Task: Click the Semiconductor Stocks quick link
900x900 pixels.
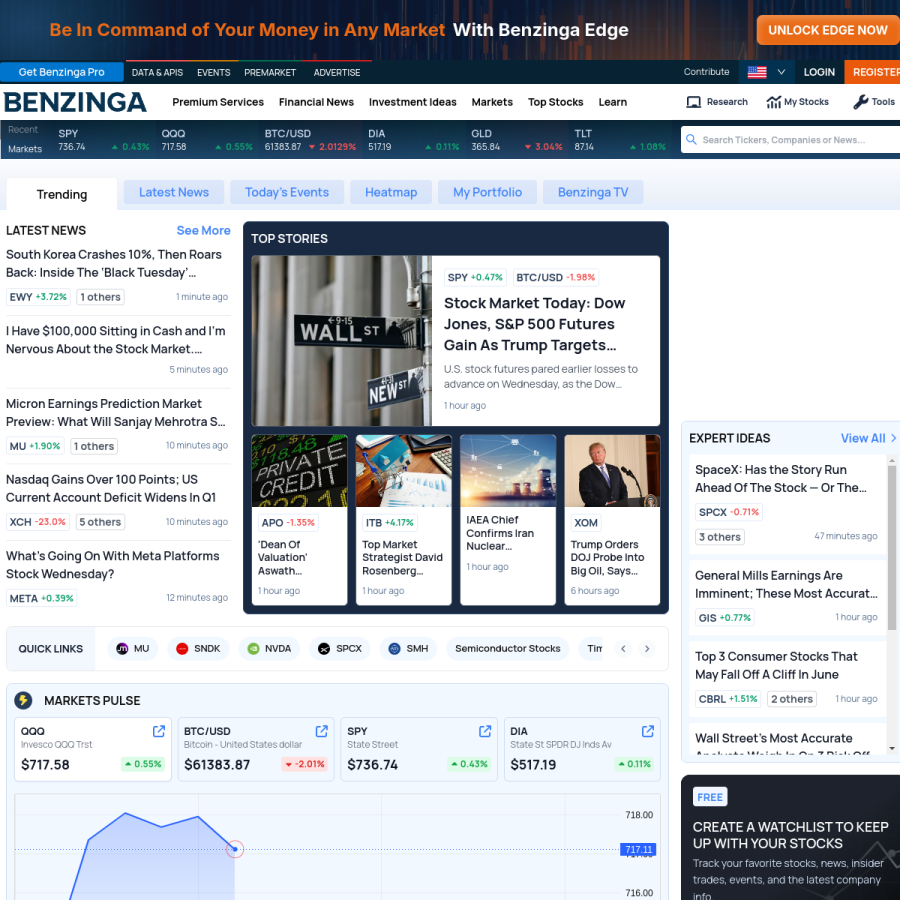Action: (507, 649)
